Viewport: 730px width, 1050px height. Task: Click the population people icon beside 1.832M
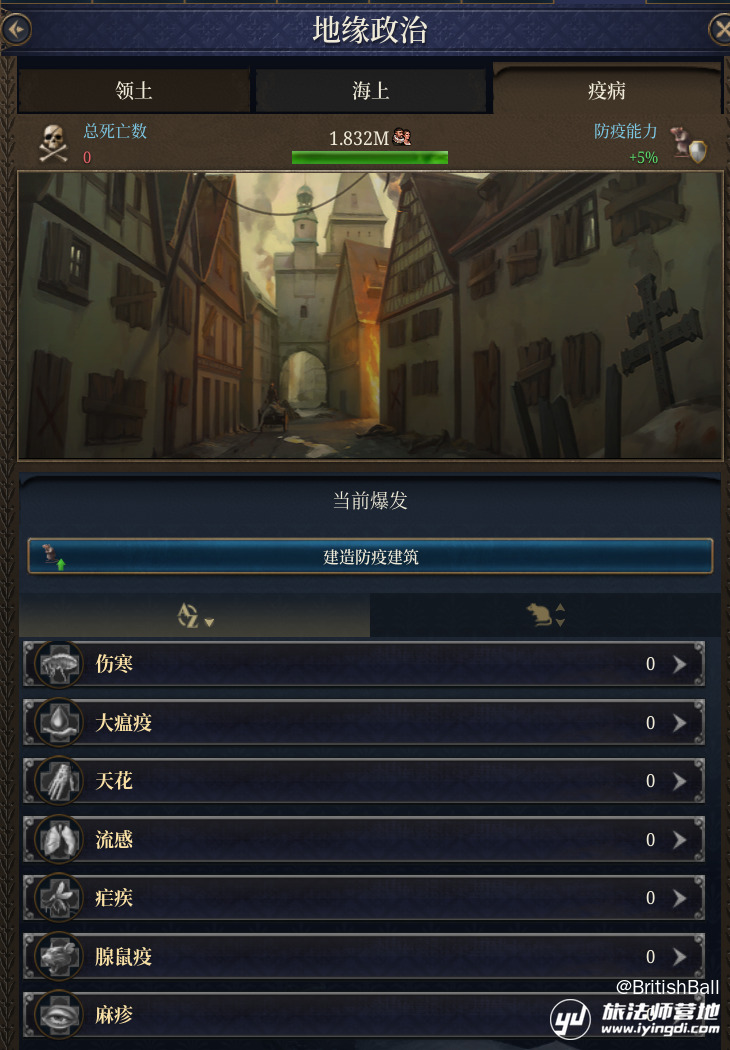click(x=402, y=137)
